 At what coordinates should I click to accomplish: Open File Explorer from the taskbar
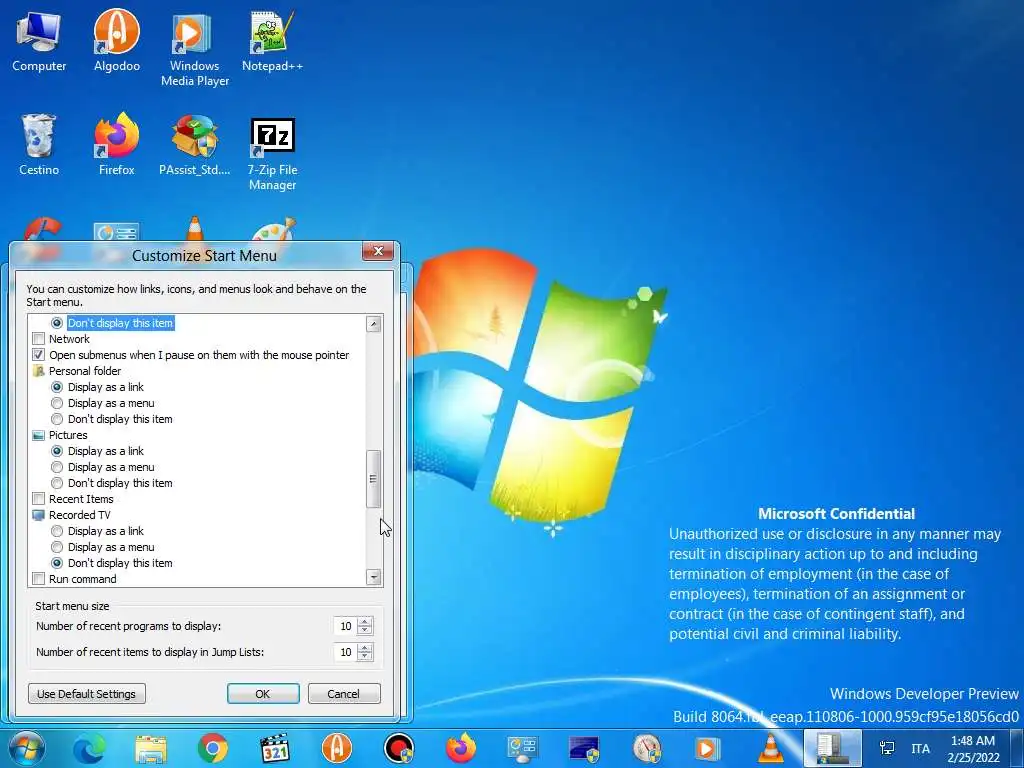point(150,748)
